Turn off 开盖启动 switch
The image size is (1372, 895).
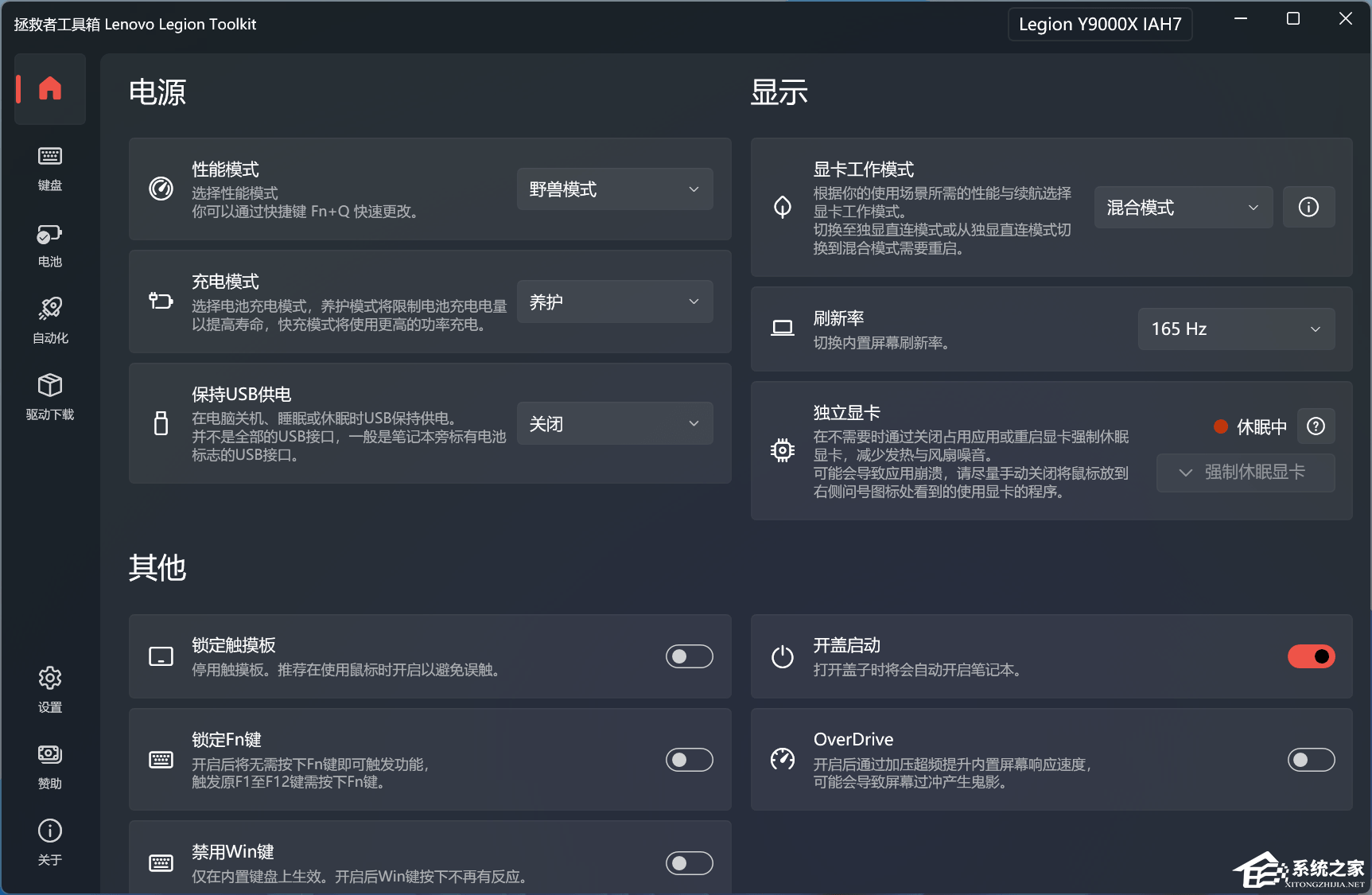click(x=1312, y=656)
